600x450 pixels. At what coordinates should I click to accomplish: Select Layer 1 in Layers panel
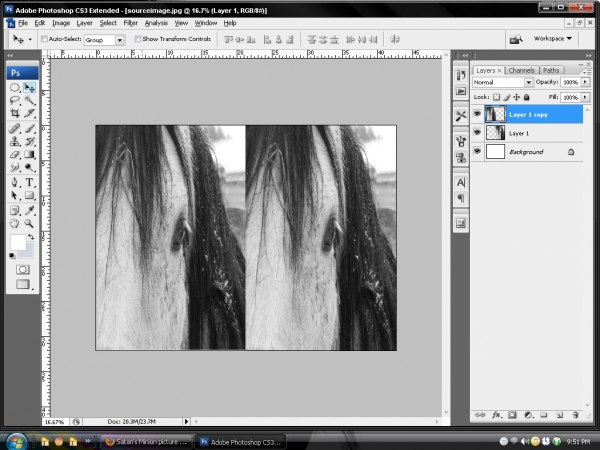pos(528,133)
